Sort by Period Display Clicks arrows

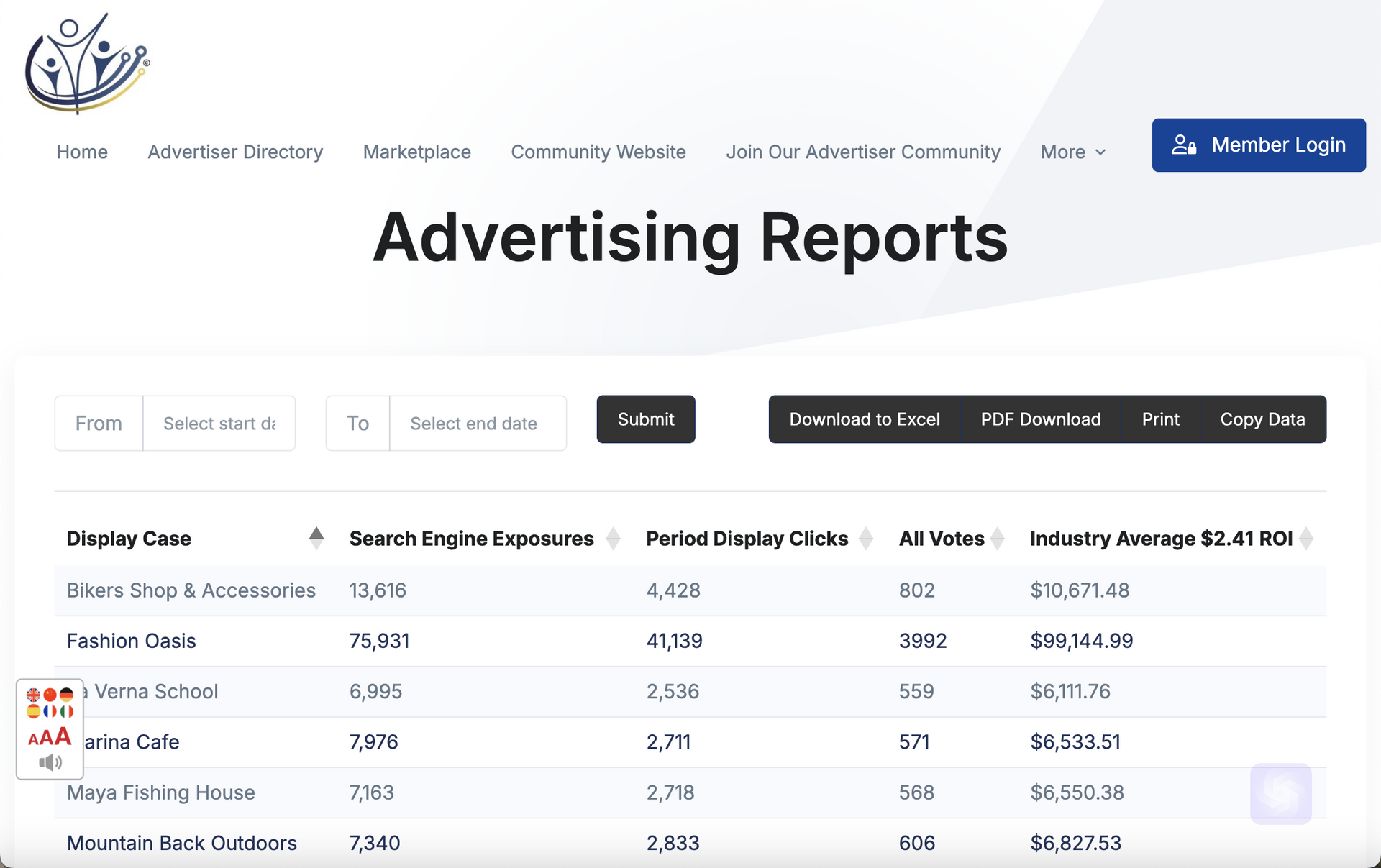[x=866, y=538]
